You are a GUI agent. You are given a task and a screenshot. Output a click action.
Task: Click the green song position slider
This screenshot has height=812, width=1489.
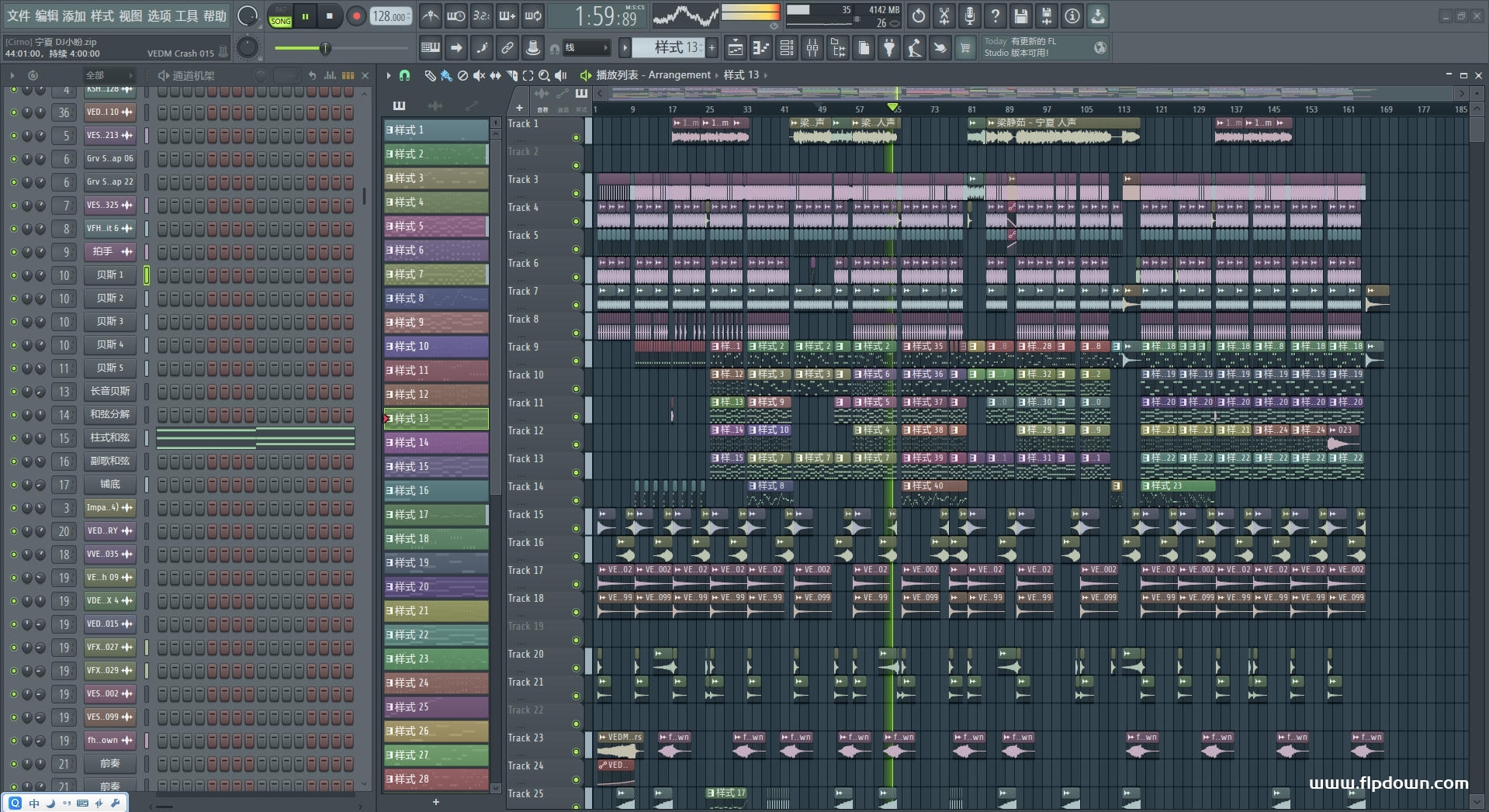pyautogui.click(x=326, y=49)
